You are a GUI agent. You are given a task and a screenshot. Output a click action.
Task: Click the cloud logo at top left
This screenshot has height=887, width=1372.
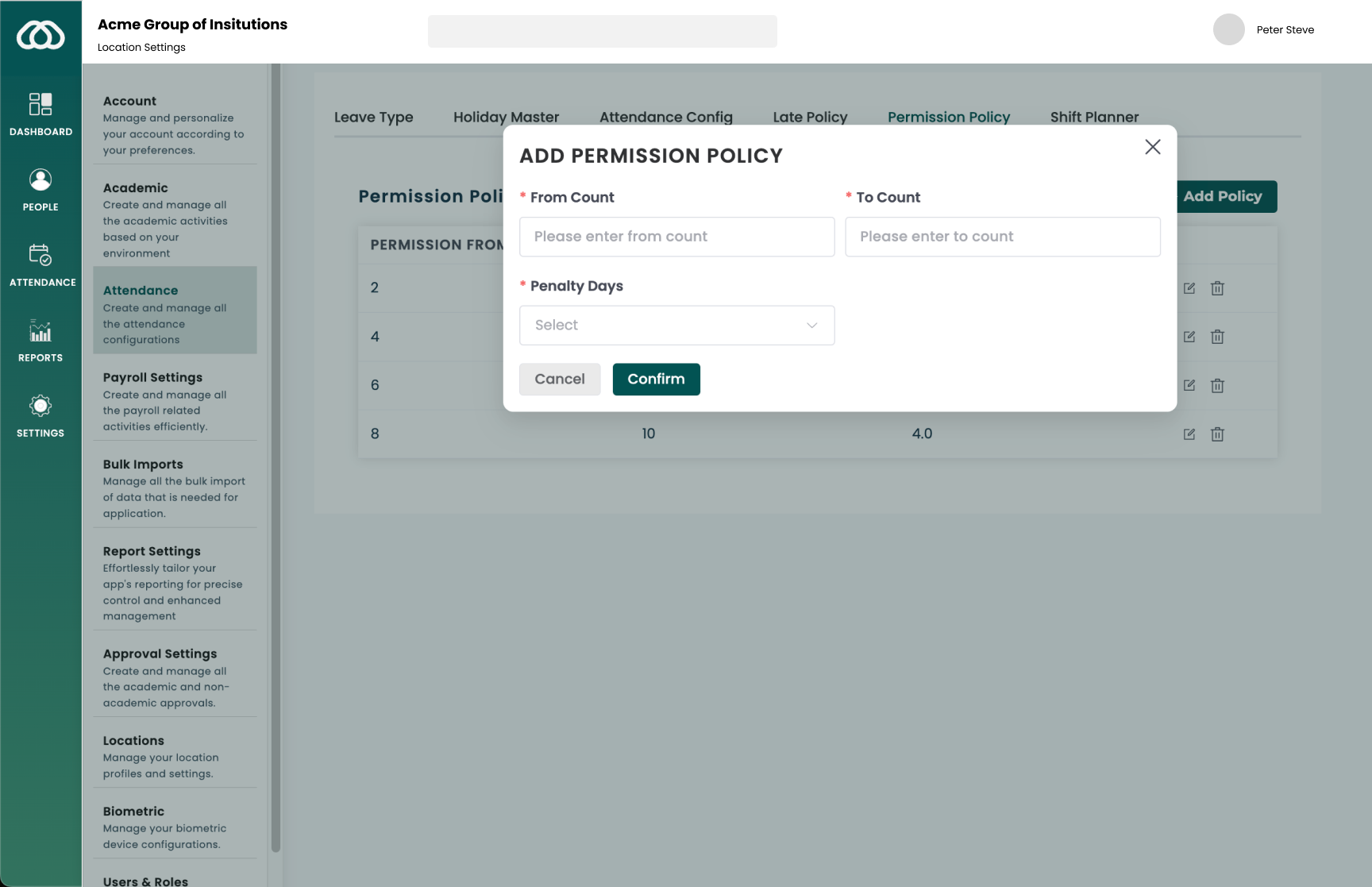40,36
